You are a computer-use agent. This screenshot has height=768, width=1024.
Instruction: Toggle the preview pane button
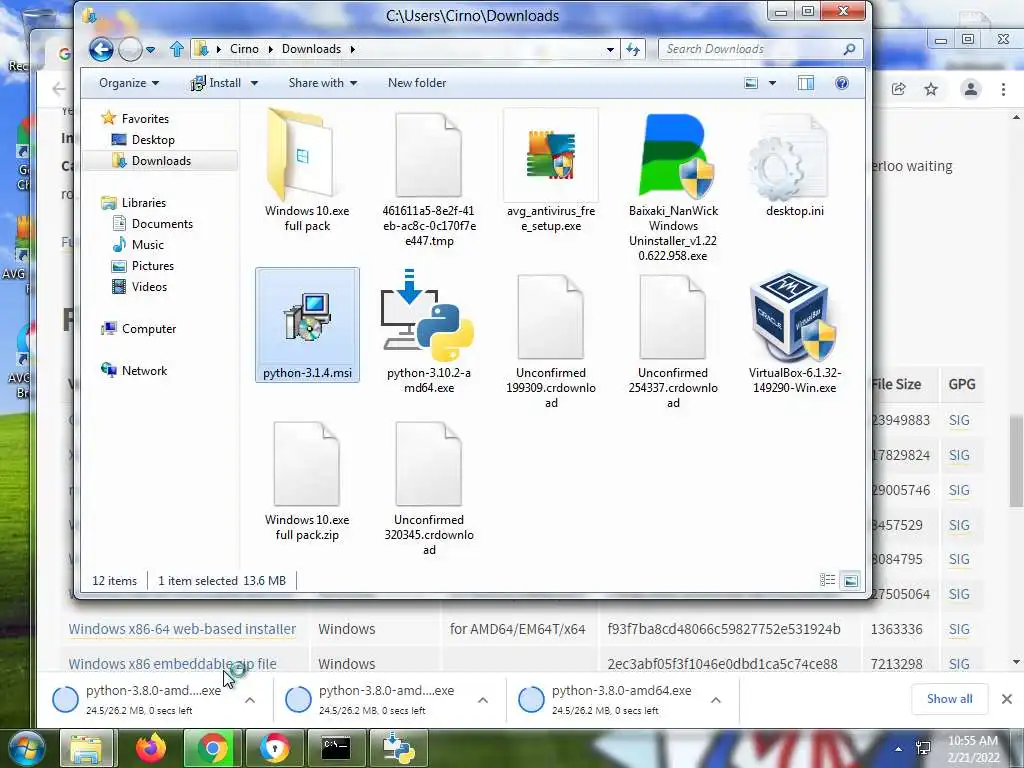[x=806, y=83]
